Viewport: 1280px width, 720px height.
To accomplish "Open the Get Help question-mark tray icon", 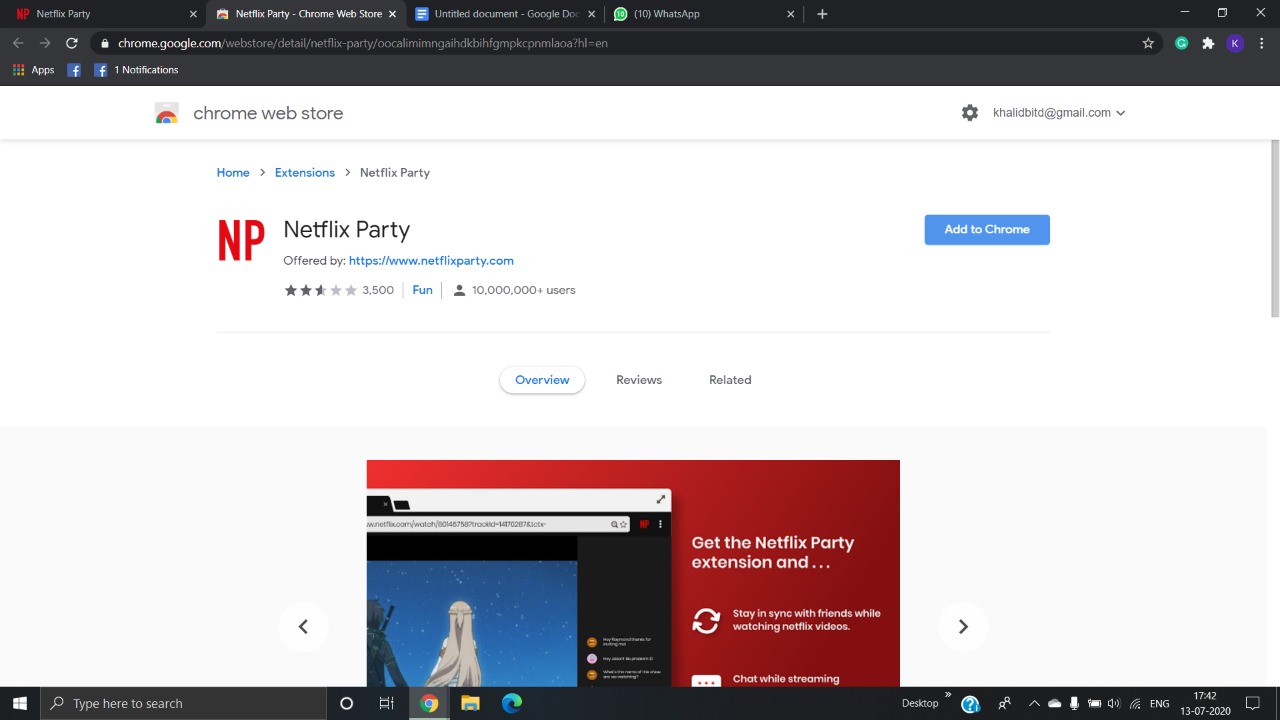I will (x=970, y=704).
